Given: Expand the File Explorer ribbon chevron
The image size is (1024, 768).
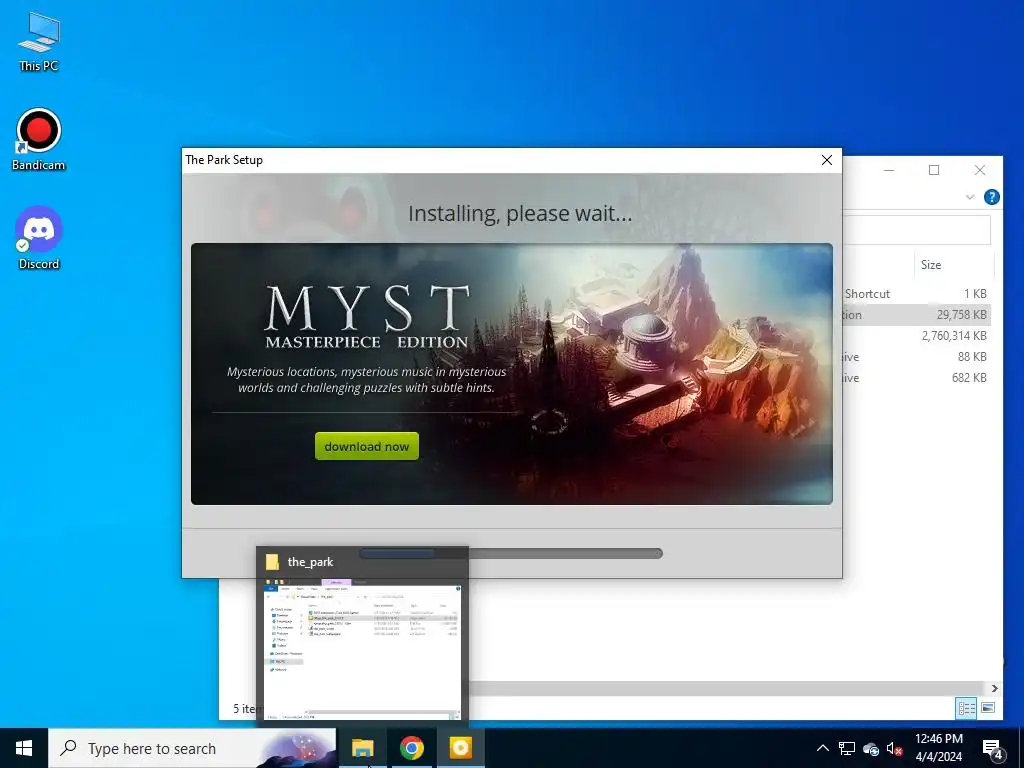Looking at the screenshot, I should 970,197.
